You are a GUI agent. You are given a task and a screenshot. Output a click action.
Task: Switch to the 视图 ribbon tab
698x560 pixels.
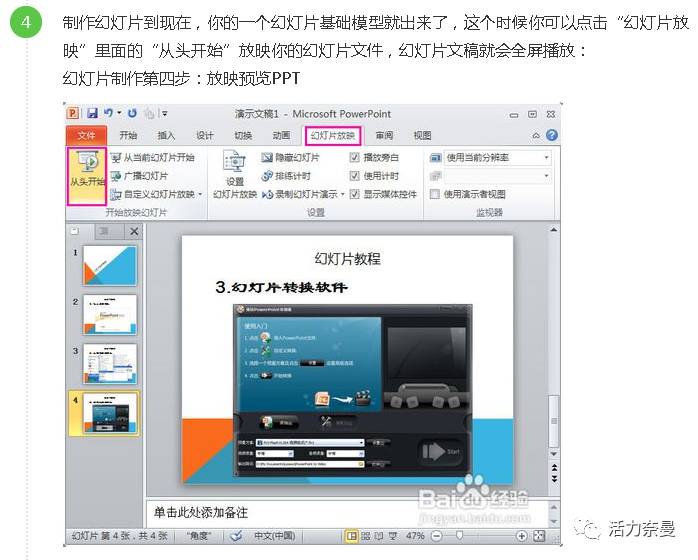(422, 135)
